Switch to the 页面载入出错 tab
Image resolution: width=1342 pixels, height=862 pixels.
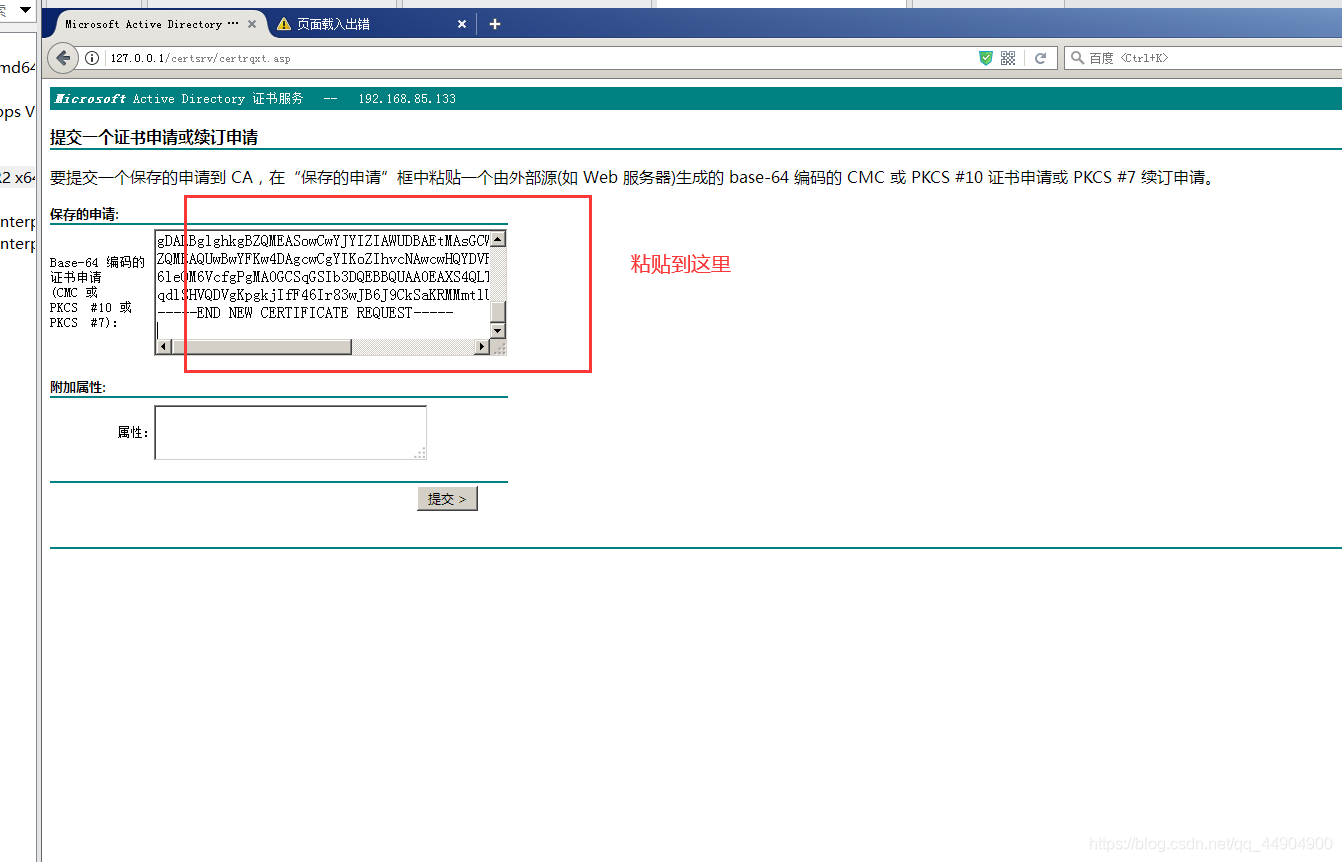click(371, 24)
